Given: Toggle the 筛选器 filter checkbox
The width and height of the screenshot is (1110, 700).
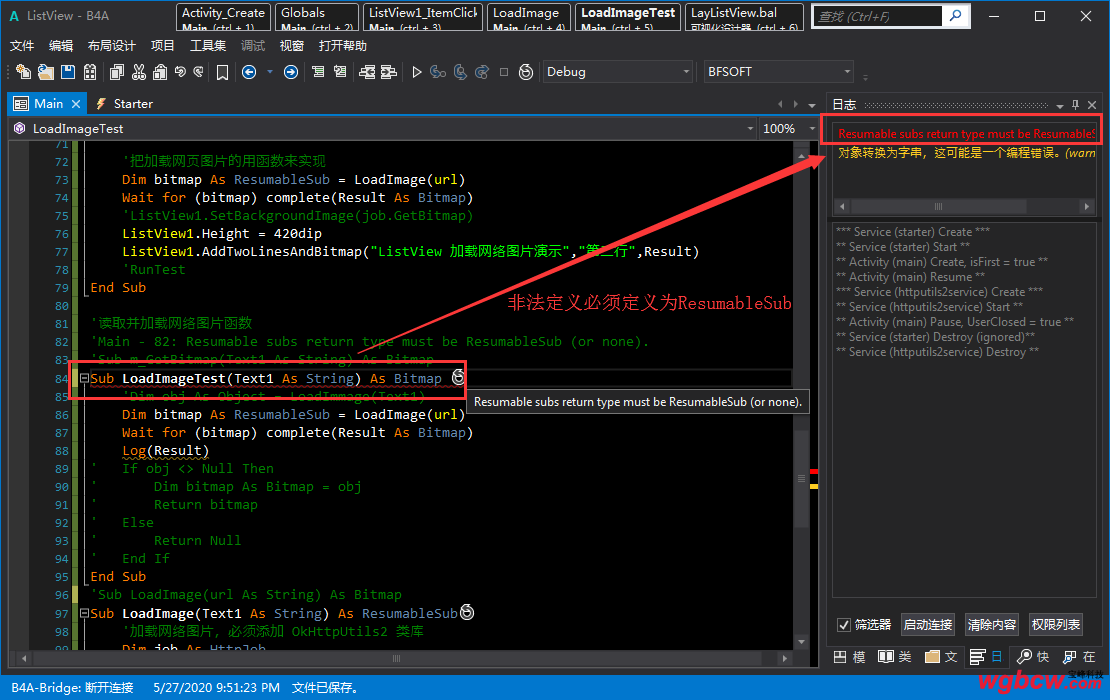Looking at the screenshot, I should click(x=843, y=624).
